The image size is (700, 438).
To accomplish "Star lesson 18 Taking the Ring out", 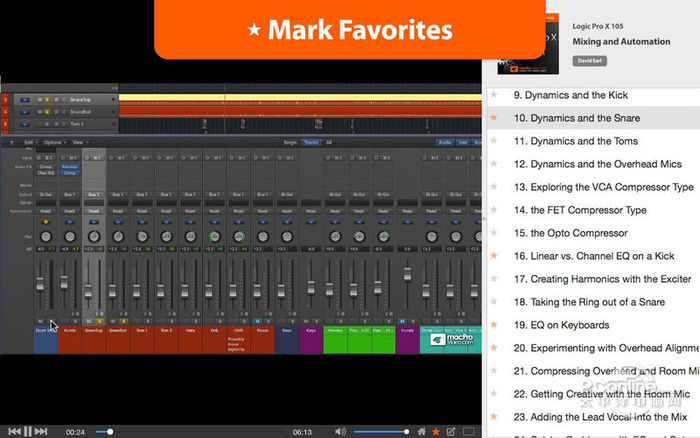I will (494, 301).
